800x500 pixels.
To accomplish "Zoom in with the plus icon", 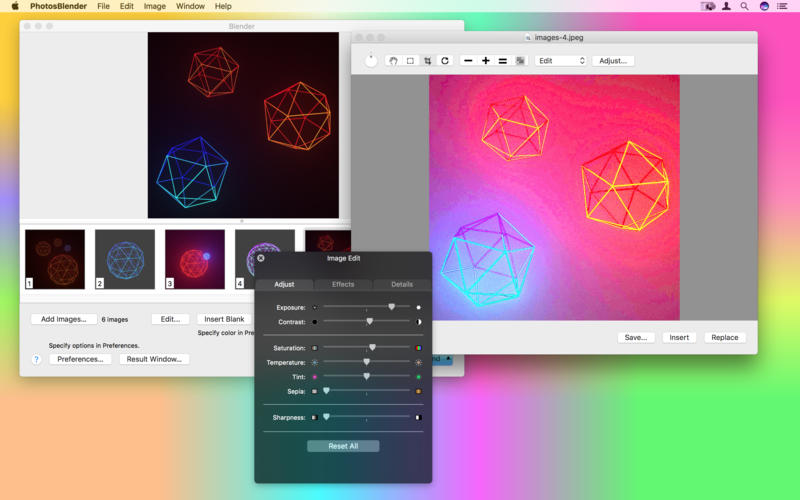I will (x=486, y=61).
